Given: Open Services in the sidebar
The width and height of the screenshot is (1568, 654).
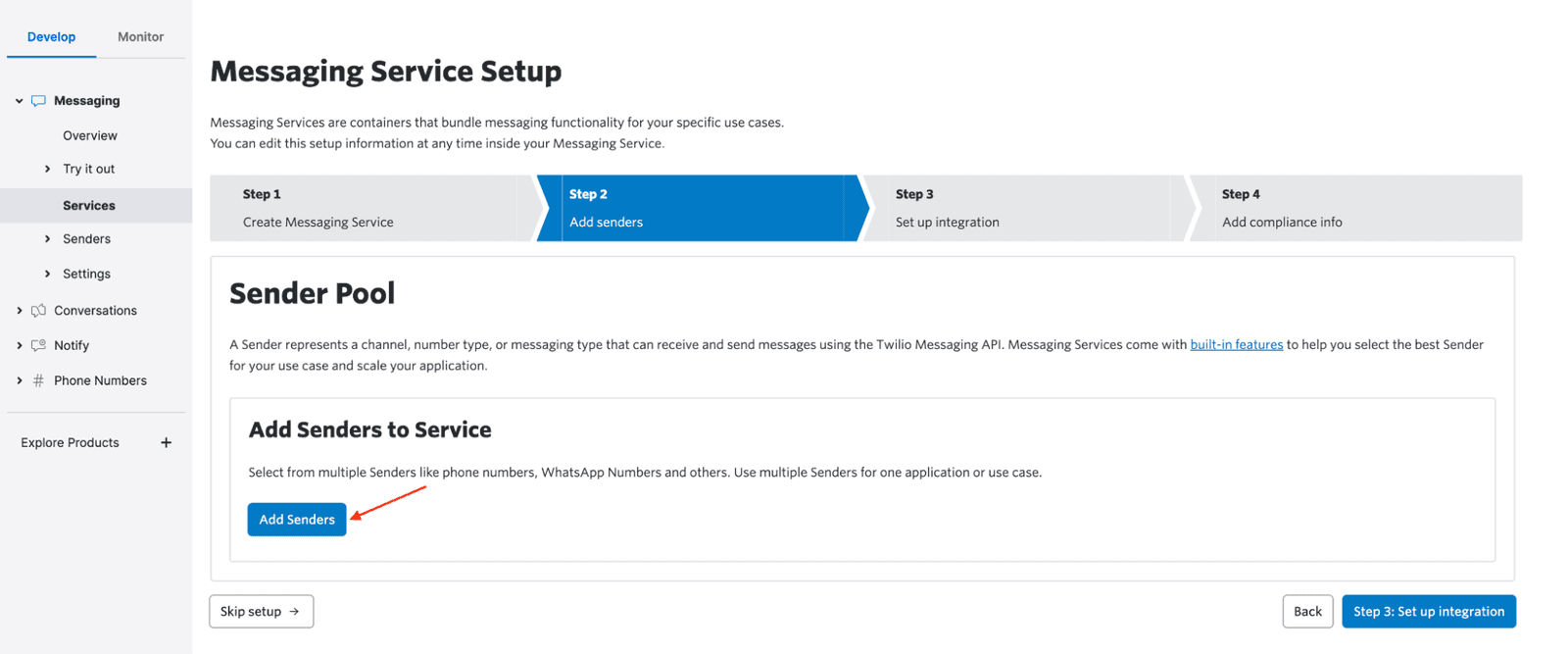Looking at the screenshot, I should 88,206.
